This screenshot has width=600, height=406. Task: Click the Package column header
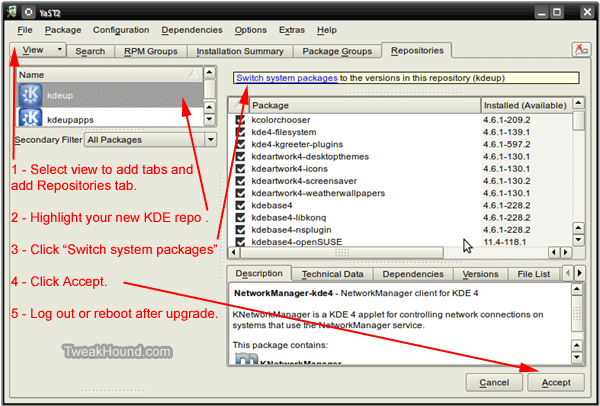(365, 105)
